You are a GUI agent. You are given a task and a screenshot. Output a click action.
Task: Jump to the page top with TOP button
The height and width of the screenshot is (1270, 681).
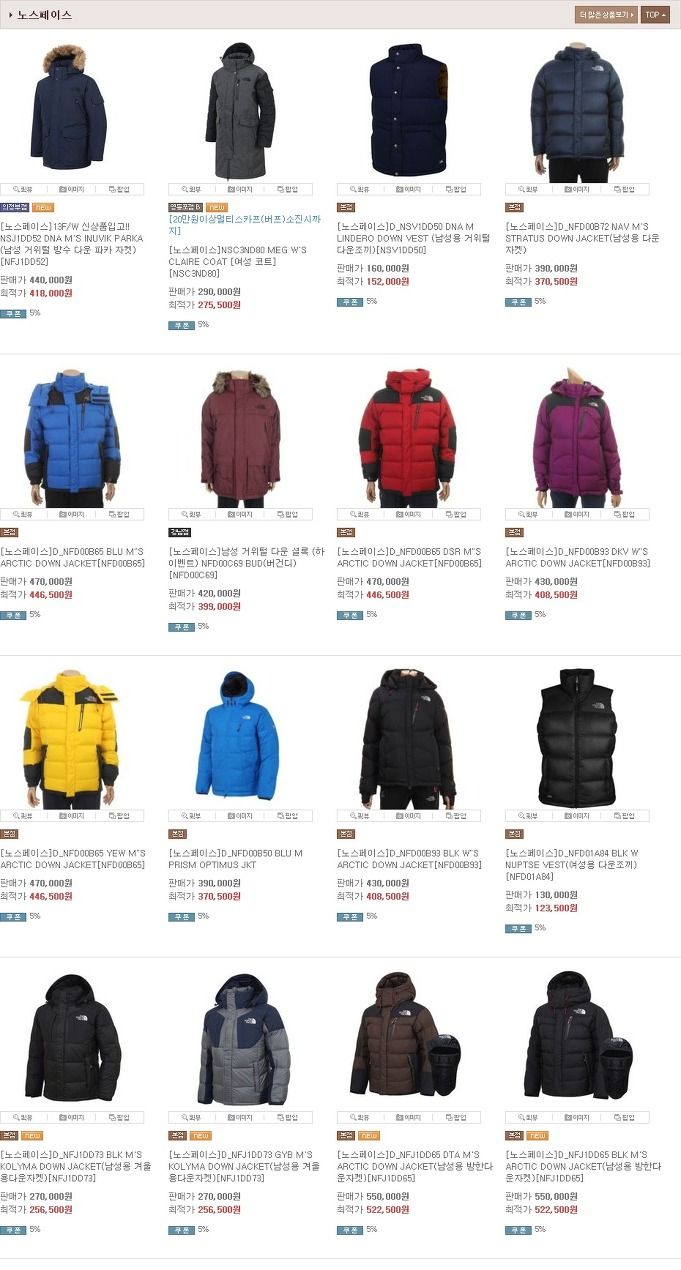(656, 15)
